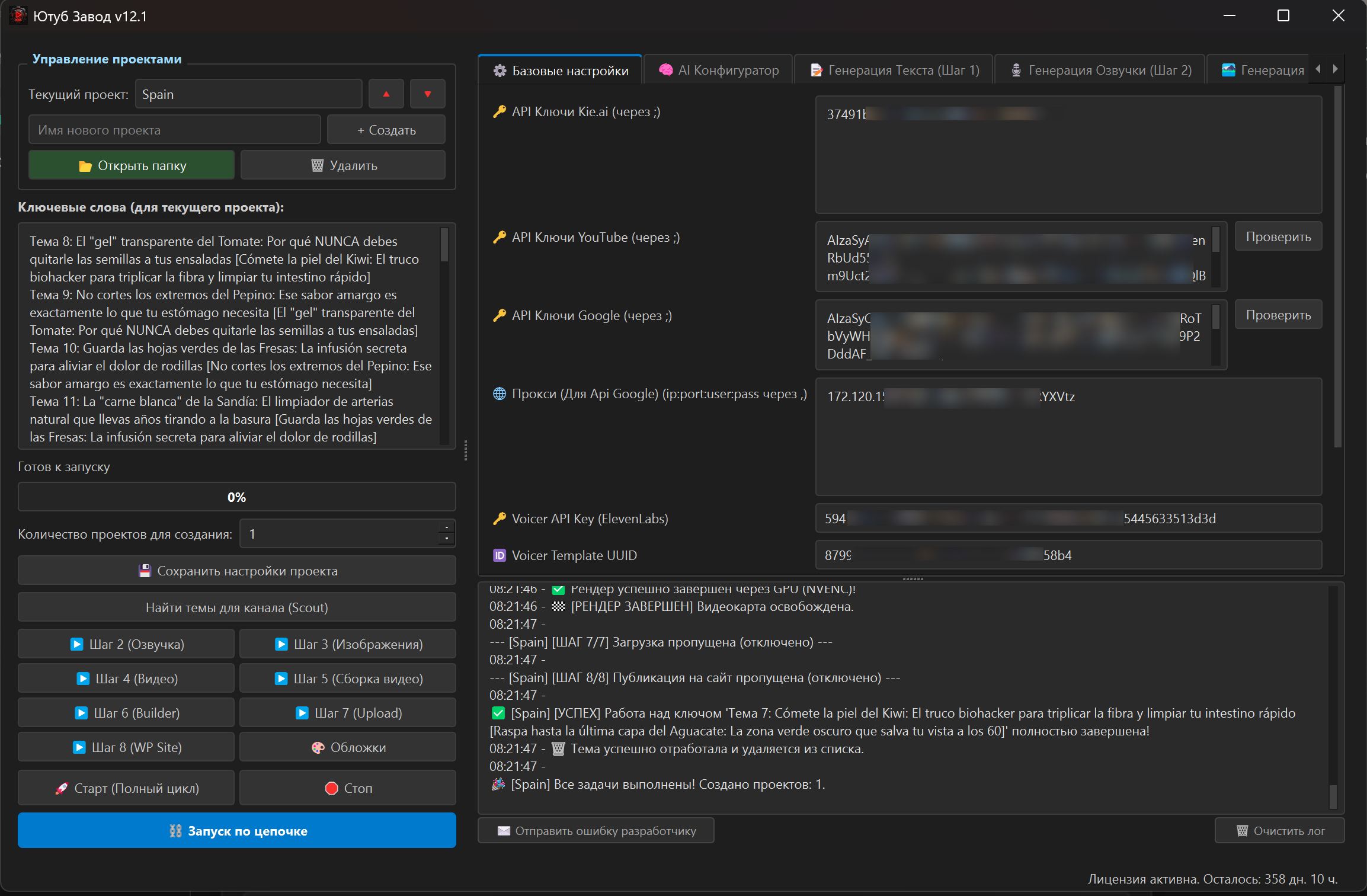The width and height of the screenshot is (1367, 896).
Task: Click the + Создать button
Action: pos(386,130)
